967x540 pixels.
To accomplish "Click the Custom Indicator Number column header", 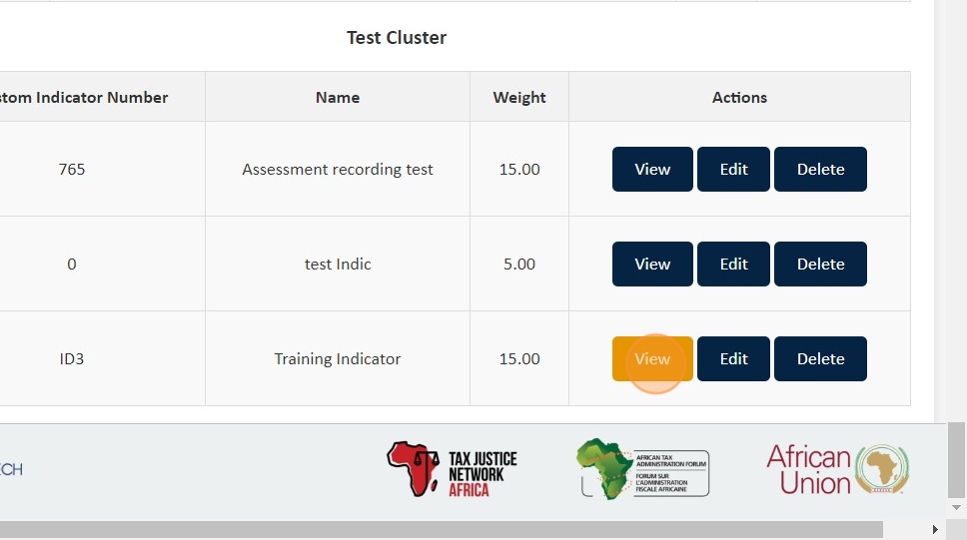I will coord(84,97).
